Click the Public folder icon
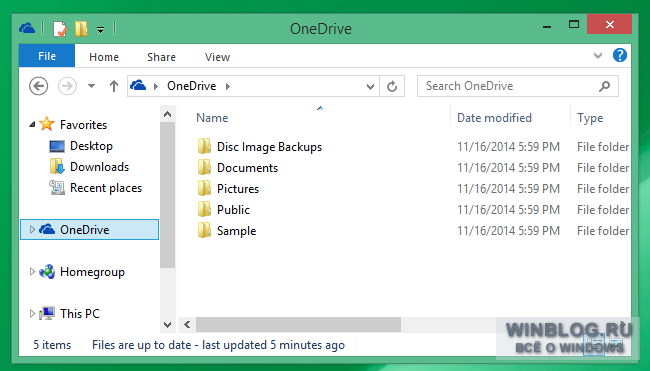650x371 pixels. tap(204, 209)
